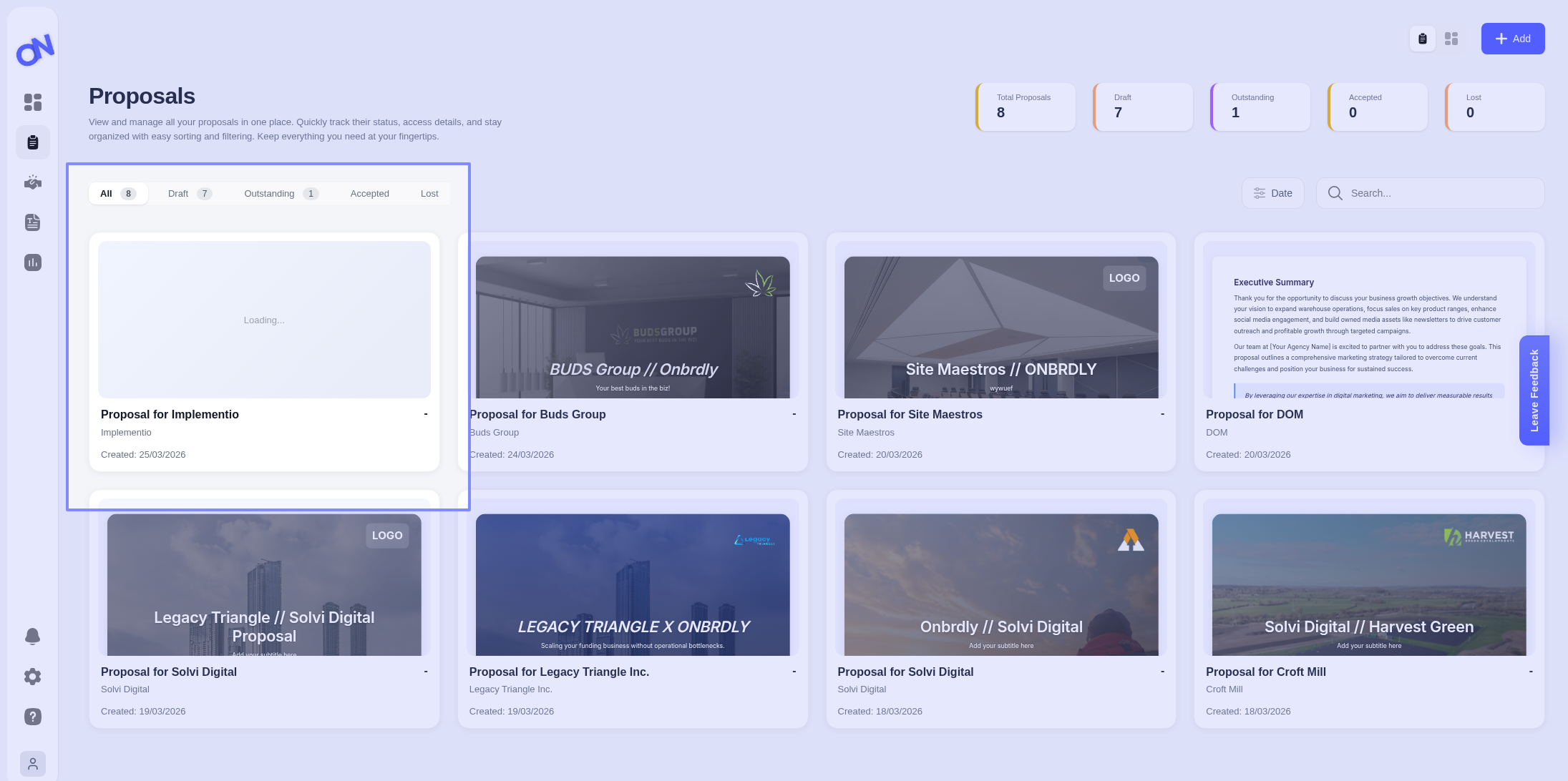Click the Add proposal button
This screenshot has width=1568, height=781.
coord(1512,39)
